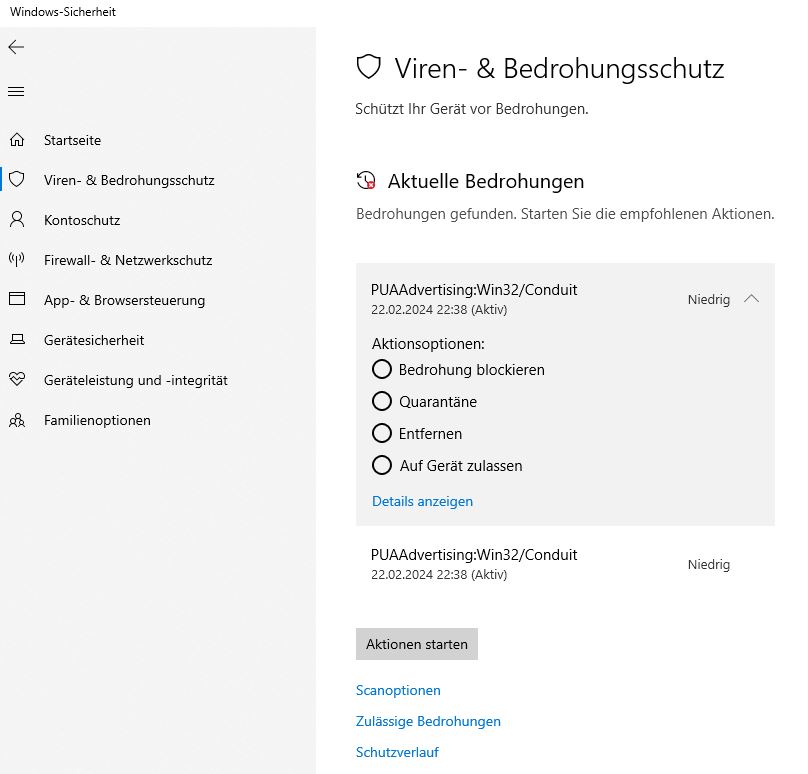Click the back arrow icon

click(x=16, y=47)
